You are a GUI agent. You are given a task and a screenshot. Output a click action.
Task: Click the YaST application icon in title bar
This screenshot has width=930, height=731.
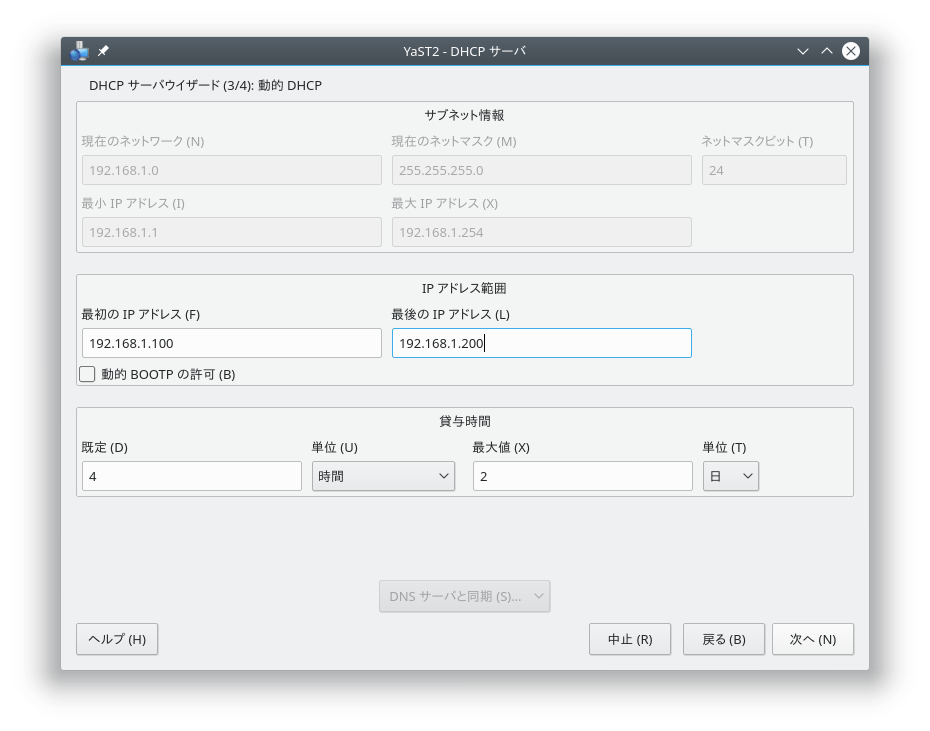pos(80,51)
